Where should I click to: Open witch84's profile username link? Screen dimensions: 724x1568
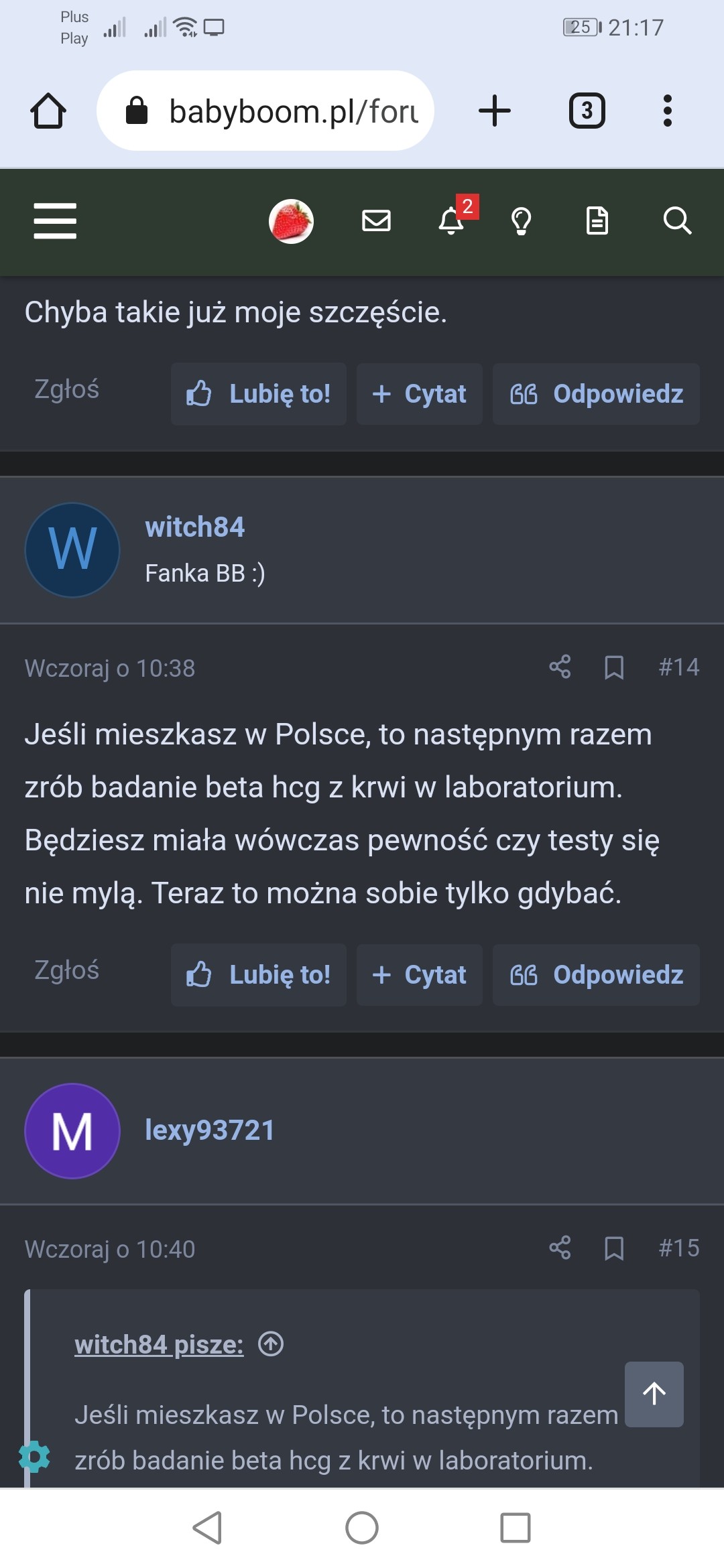[195, 527]
